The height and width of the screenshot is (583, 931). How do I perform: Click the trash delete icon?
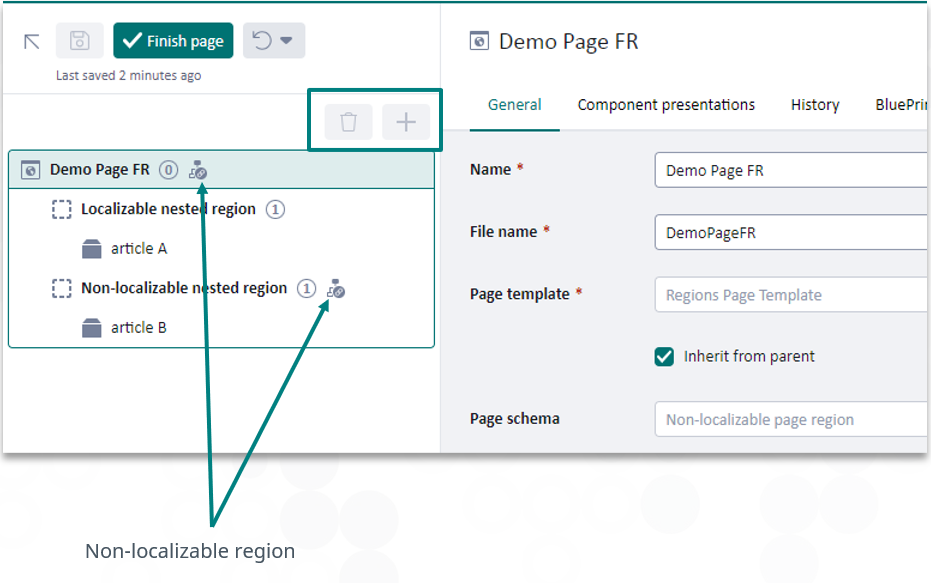[348, 122]
